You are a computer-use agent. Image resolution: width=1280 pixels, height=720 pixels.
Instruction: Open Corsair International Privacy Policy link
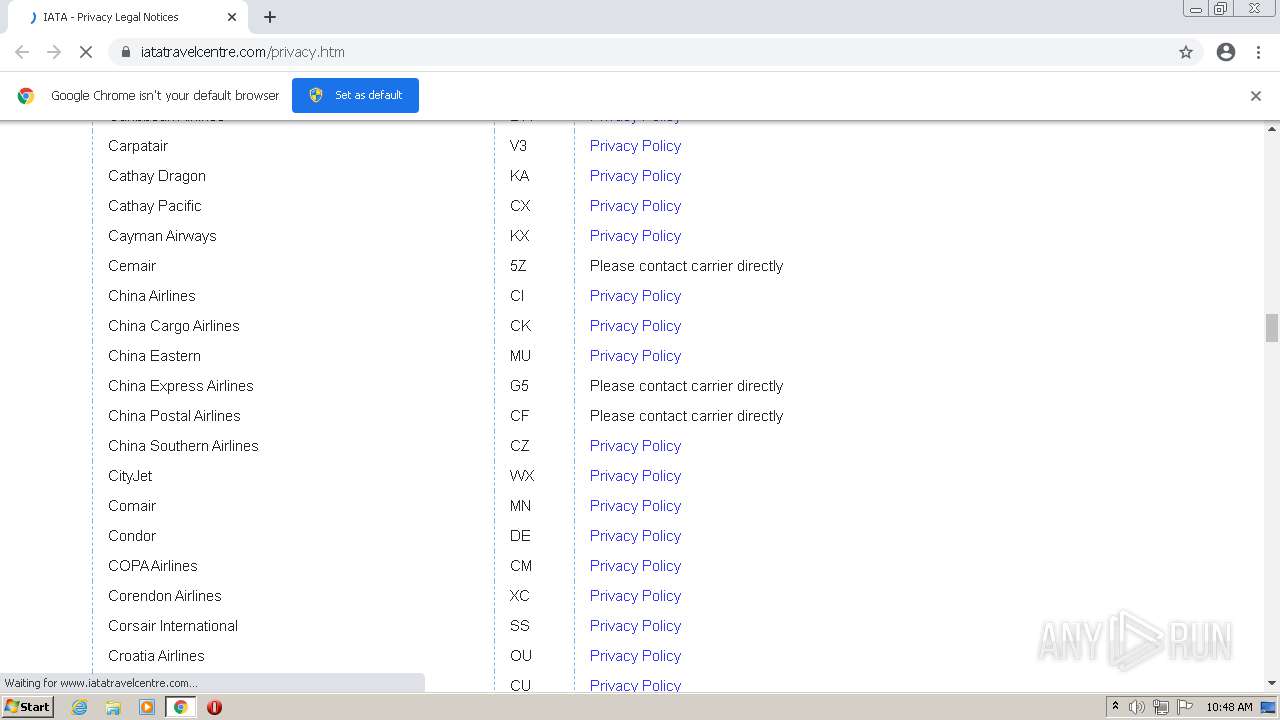635,626
